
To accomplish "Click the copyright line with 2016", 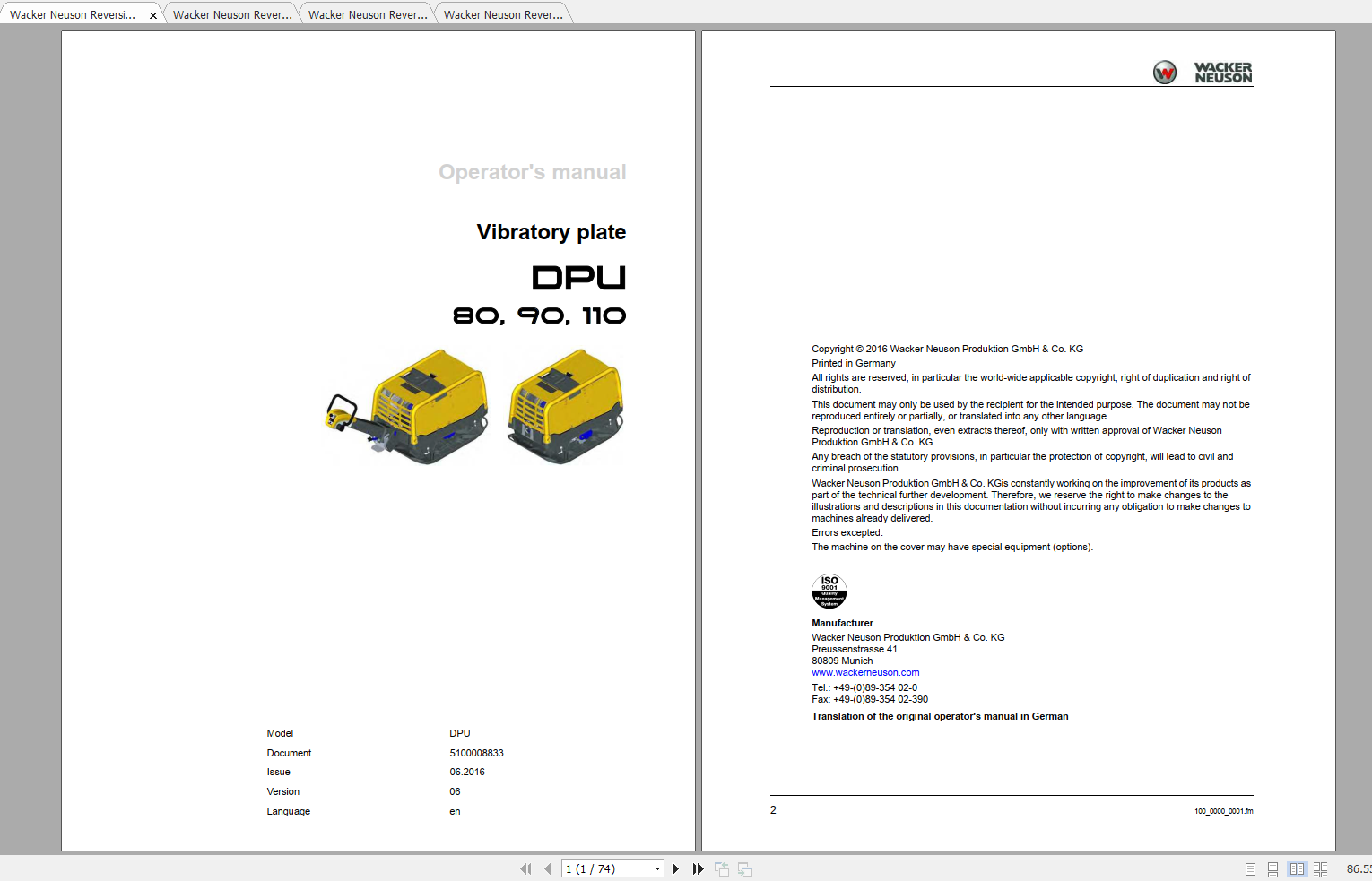I will [947, 349].
